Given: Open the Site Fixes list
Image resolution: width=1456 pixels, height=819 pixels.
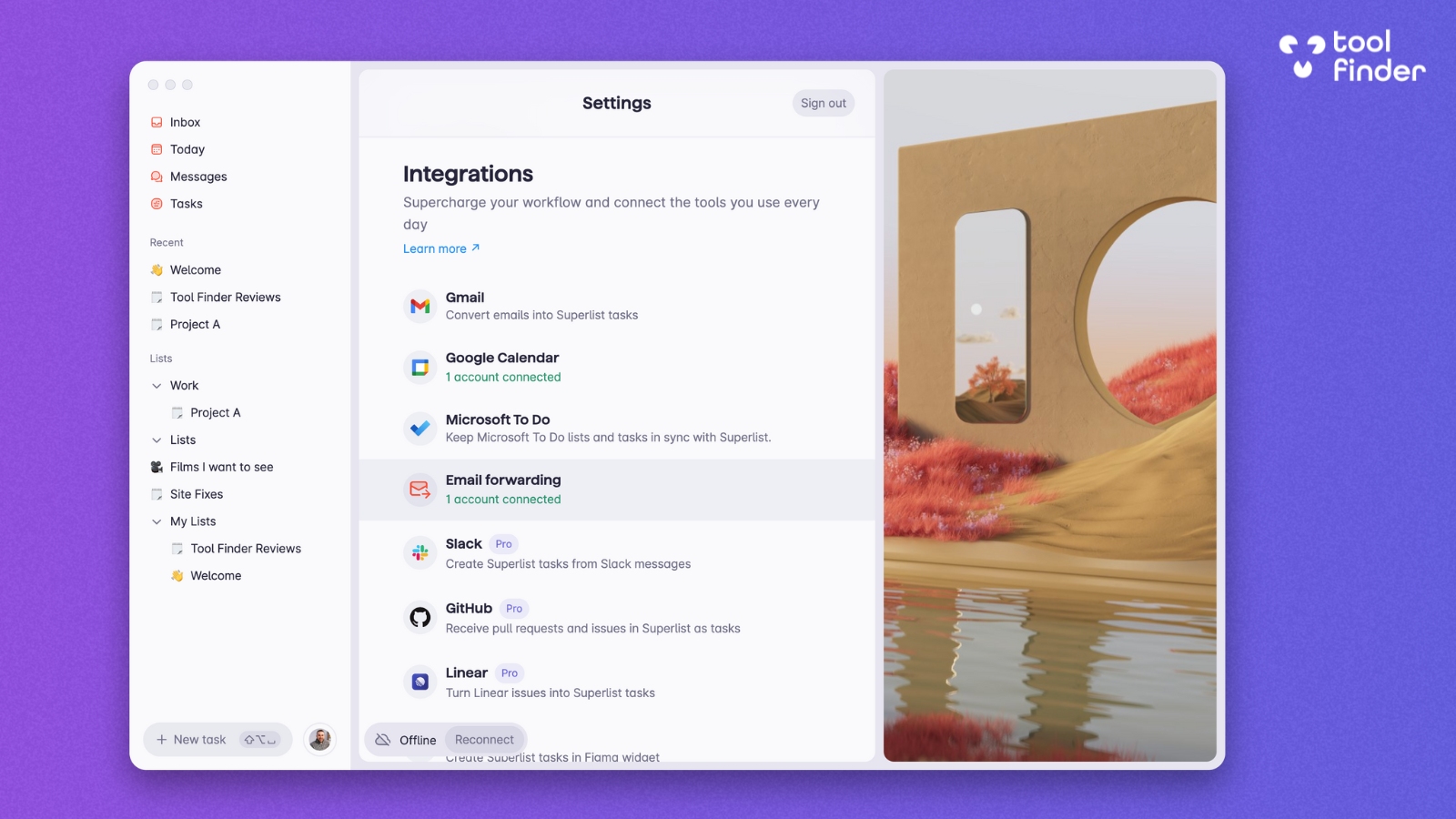Looking at the screenshot, I should 197,493.
